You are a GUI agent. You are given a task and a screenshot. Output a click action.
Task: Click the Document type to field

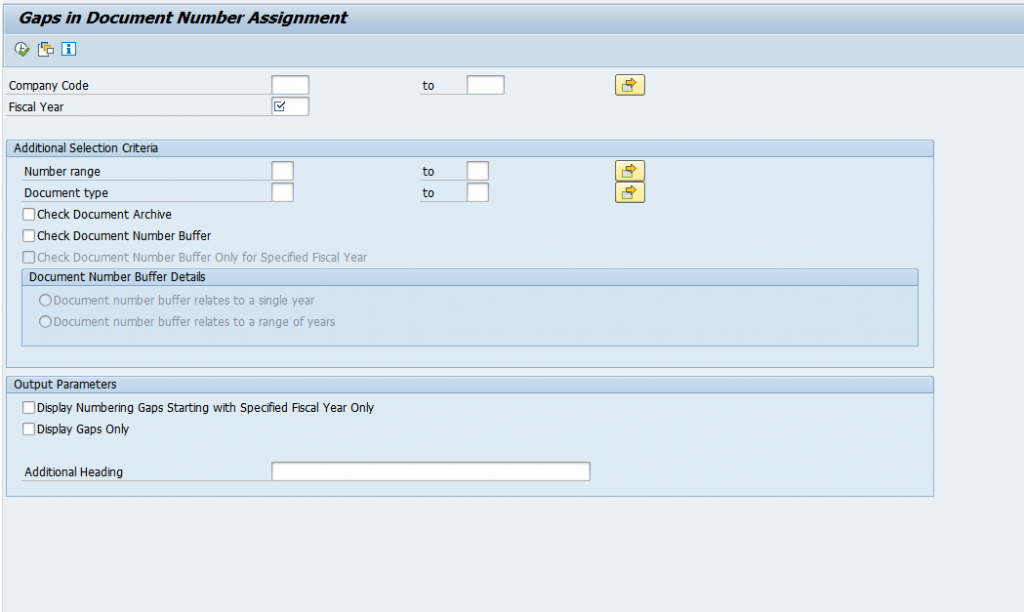point(477,192)
